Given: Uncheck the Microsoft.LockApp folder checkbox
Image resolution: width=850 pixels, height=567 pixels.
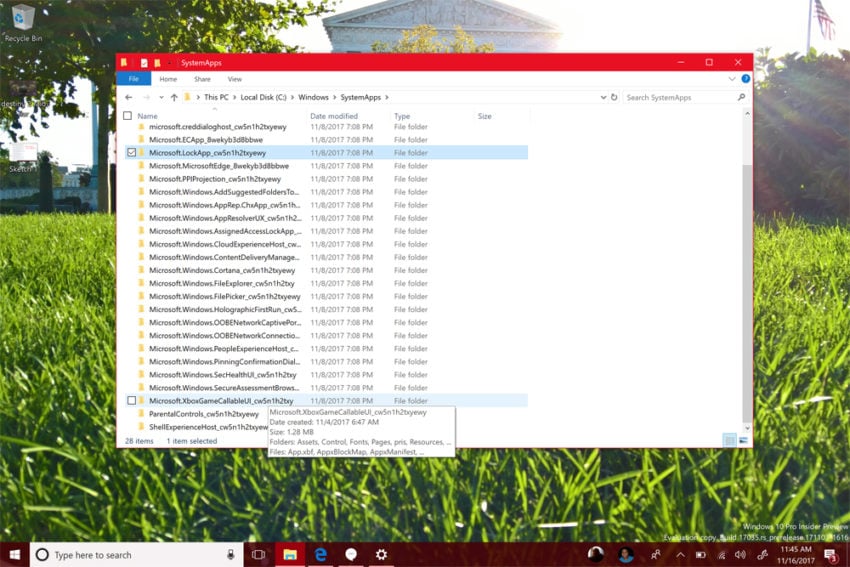Looking at the screenshot, I should coord(131,153).
